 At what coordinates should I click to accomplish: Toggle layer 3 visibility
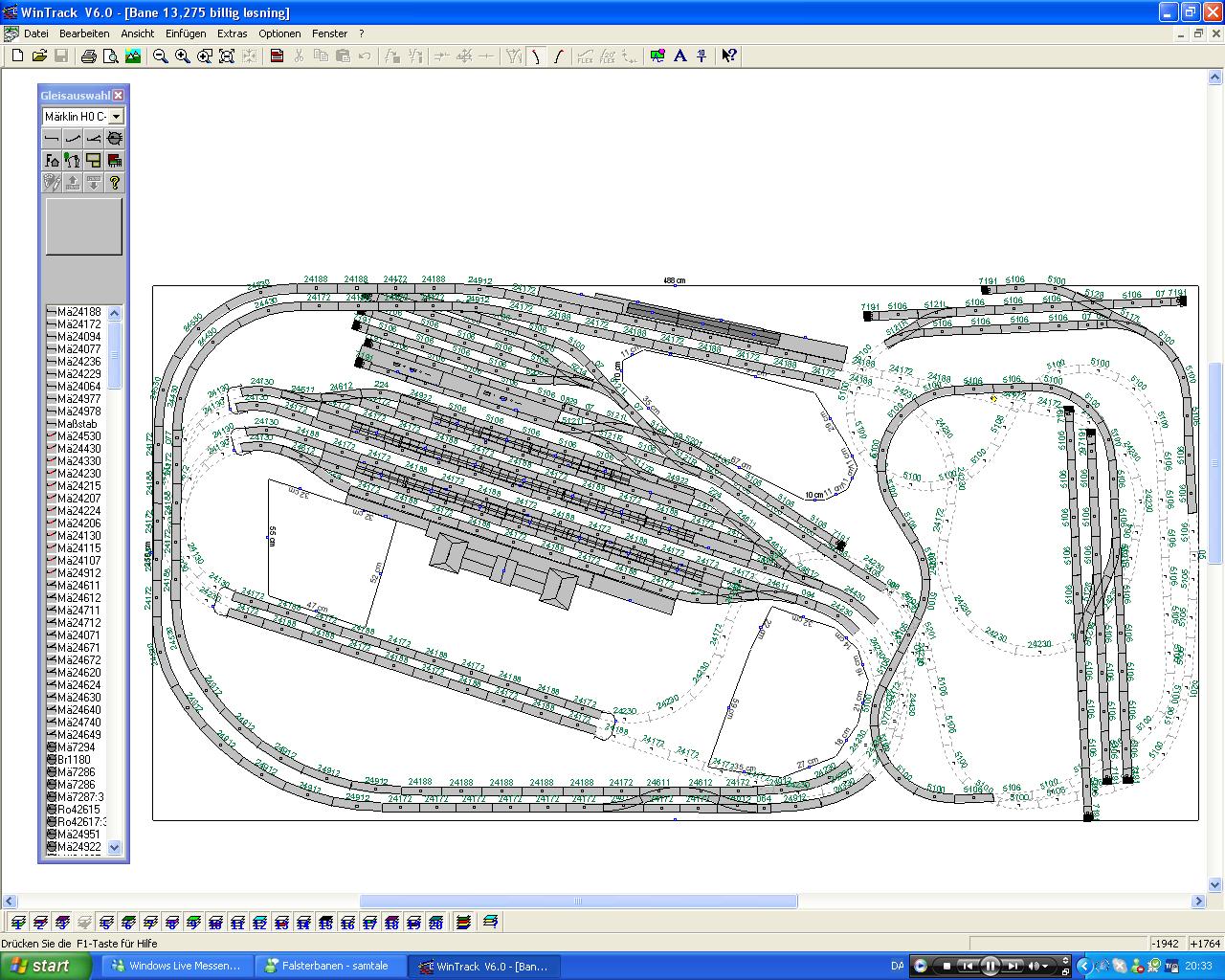coord(62,923)
